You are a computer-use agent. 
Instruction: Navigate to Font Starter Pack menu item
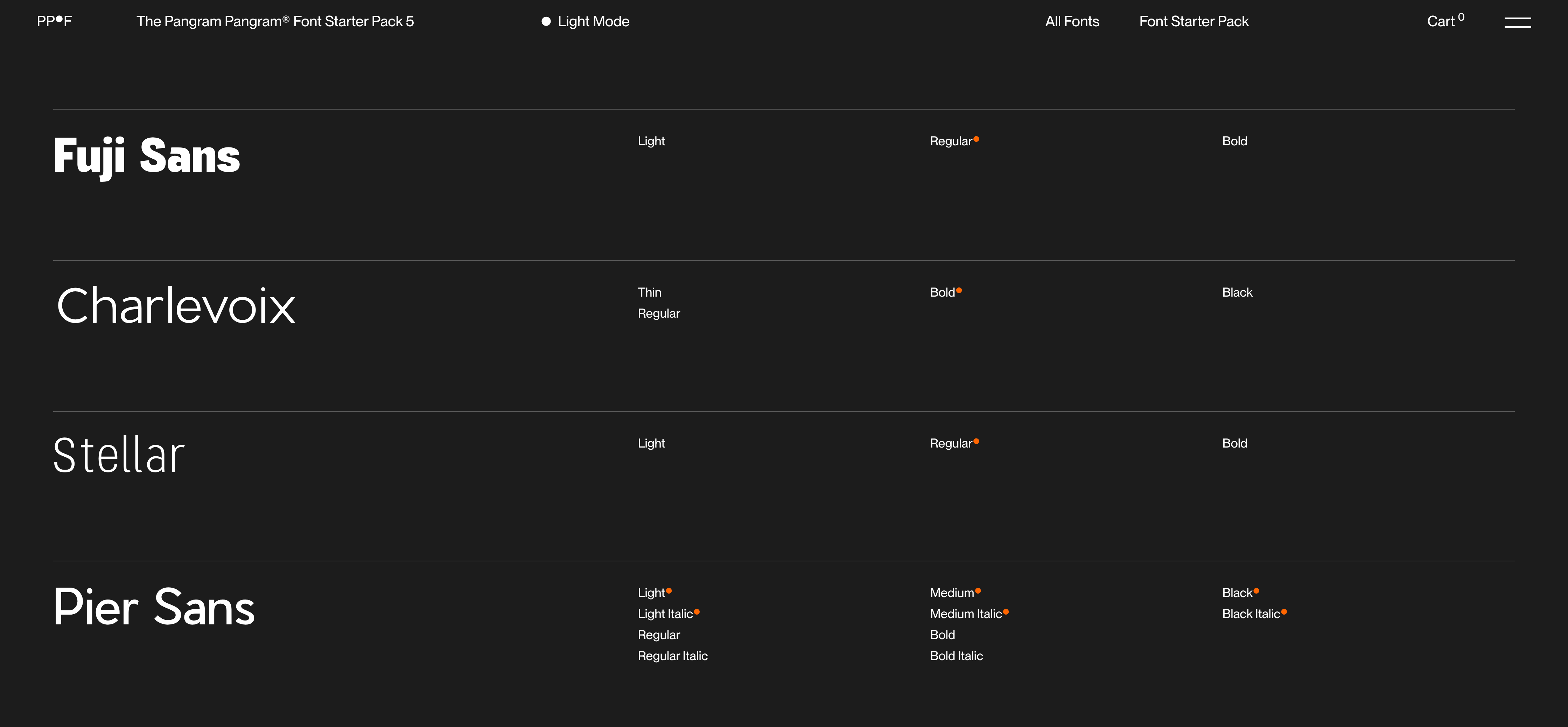pos(1193,21)
